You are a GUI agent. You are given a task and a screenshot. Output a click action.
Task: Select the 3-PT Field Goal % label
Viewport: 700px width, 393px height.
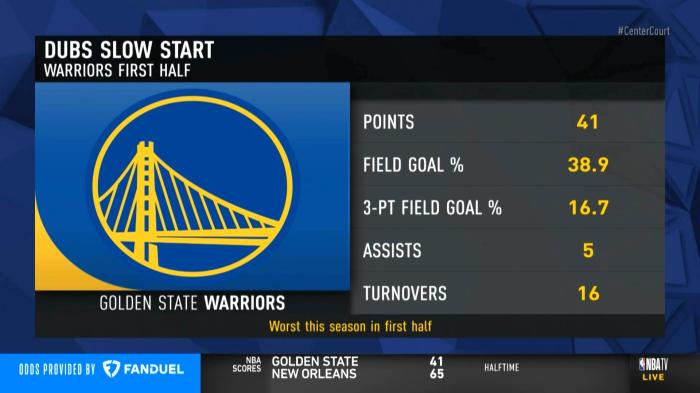432,208
